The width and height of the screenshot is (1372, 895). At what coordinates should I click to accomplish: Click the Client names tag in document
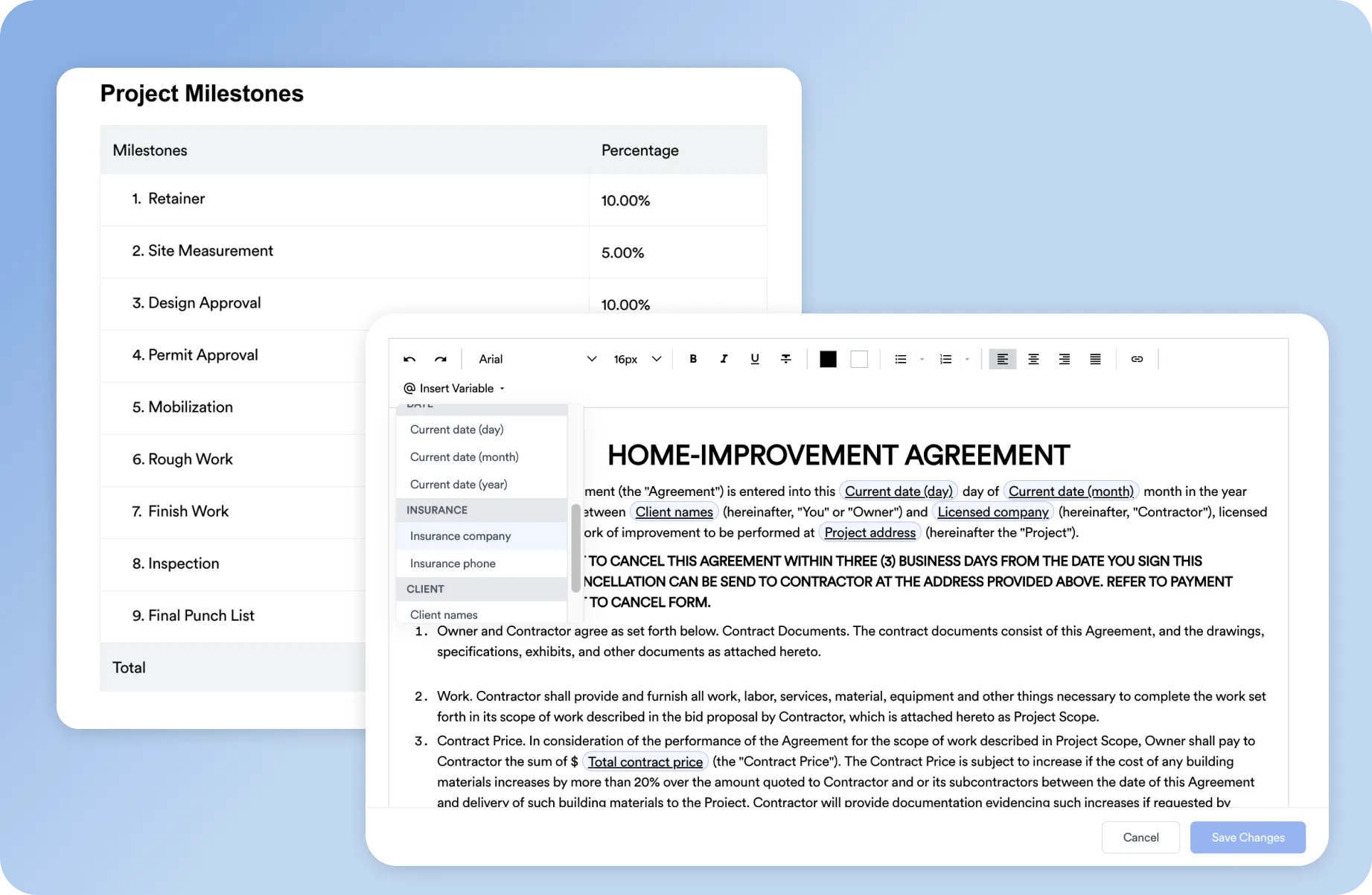674,512
